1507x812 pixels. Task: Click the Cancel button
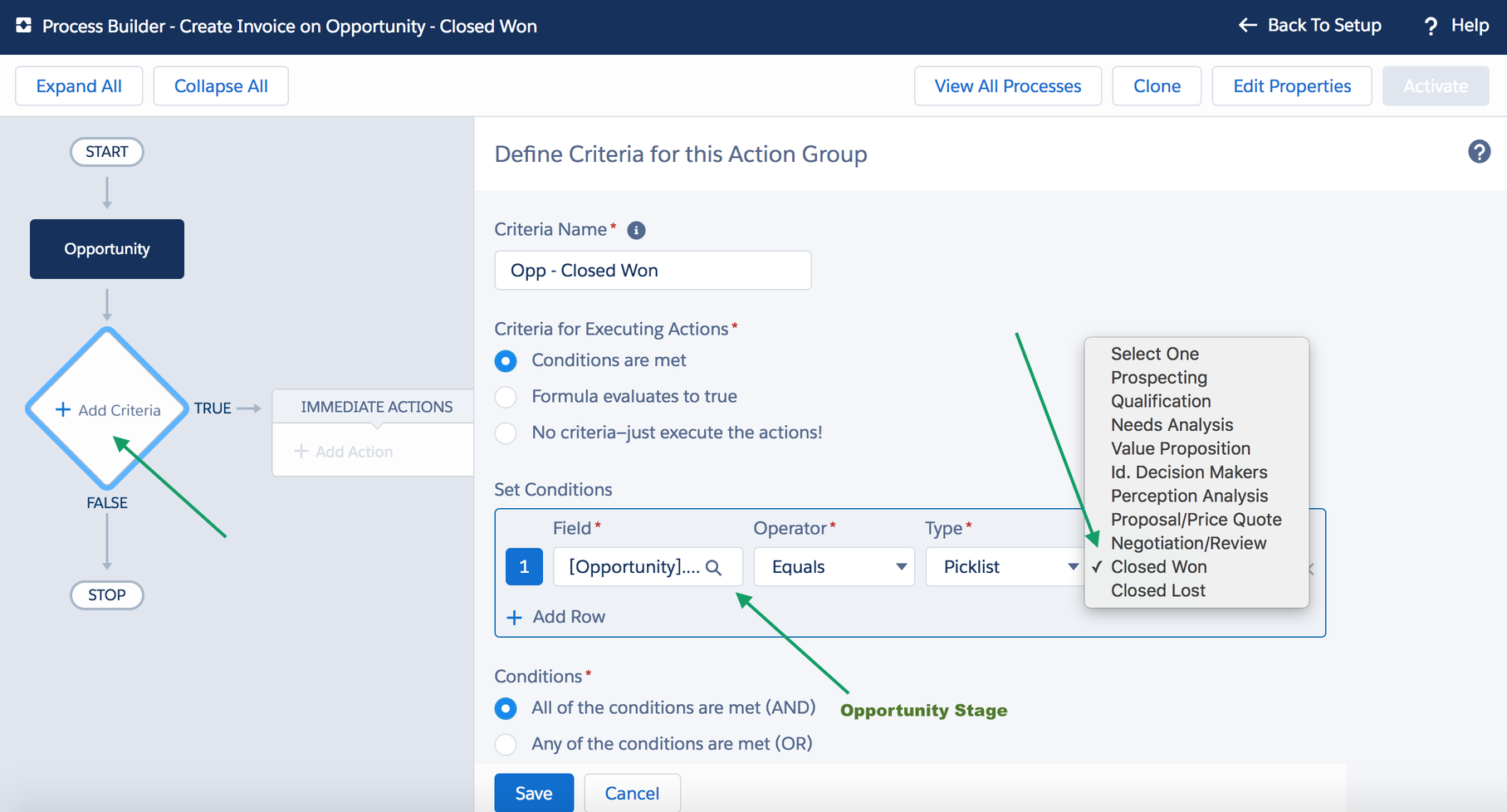[x=632, y=793]
